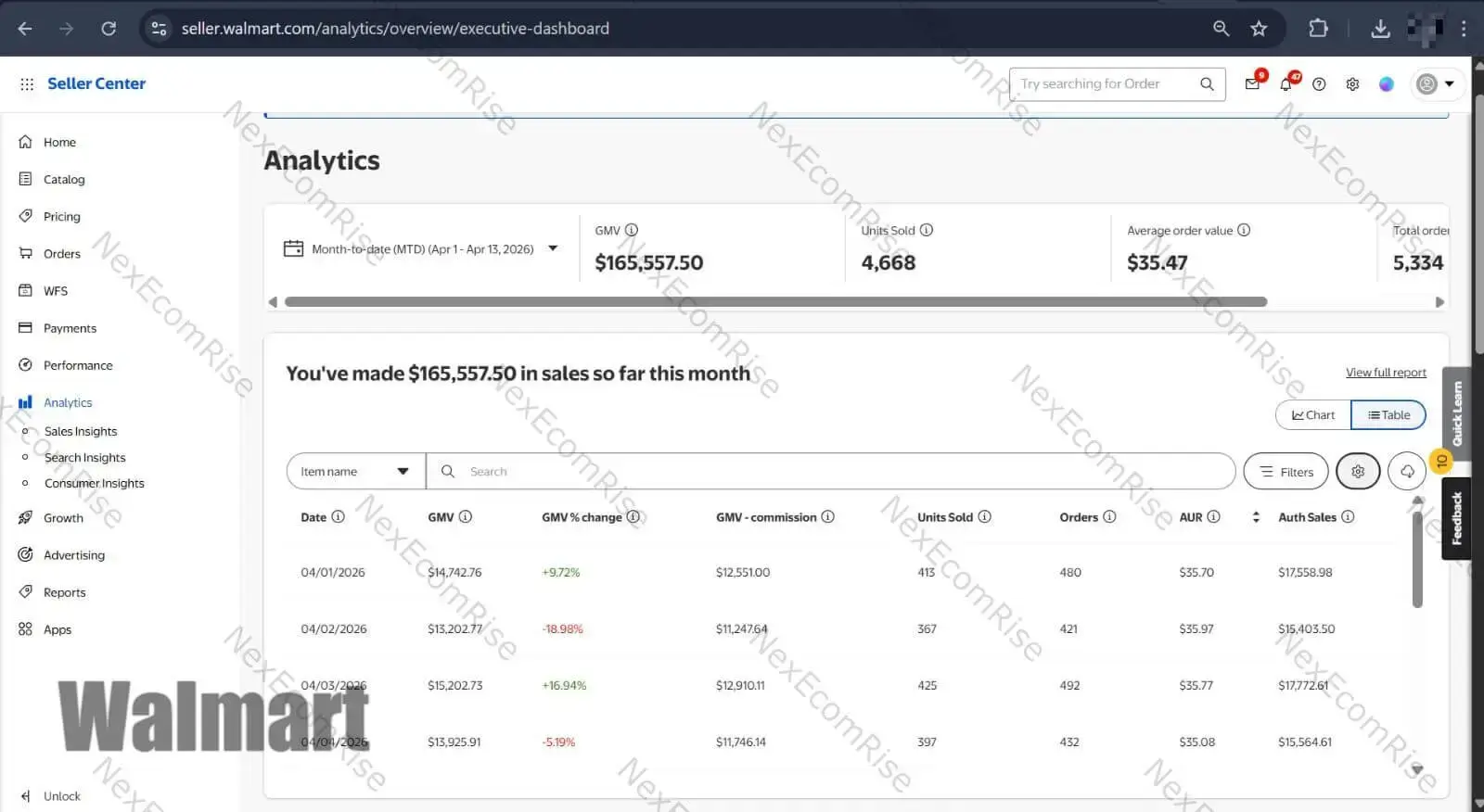Open site information icon in address bar
1484x812 pixels.
[x=160, y=29]
